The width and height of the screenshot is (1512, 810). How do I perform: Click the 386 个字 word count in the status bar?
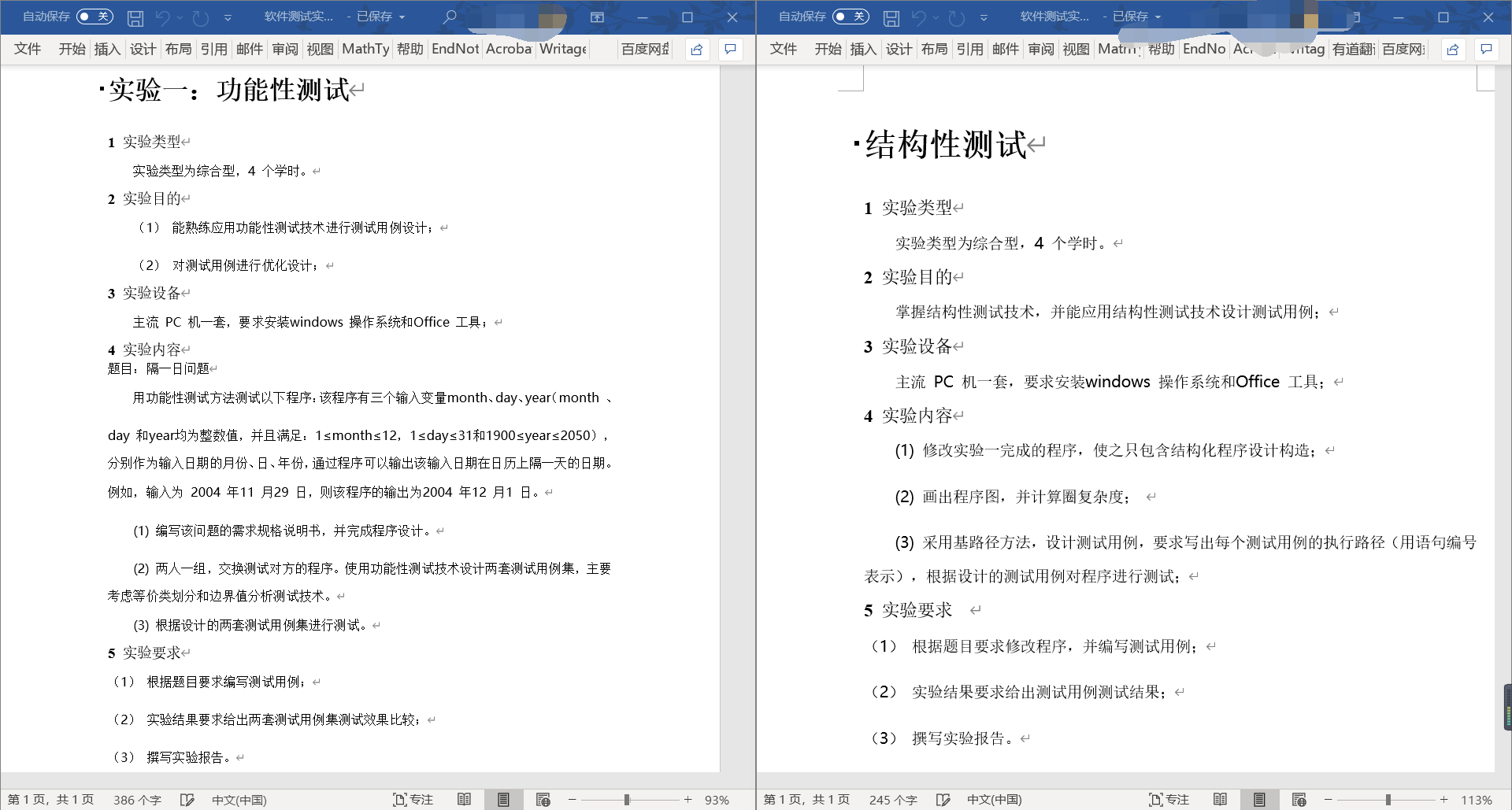[x=137, y=800]
